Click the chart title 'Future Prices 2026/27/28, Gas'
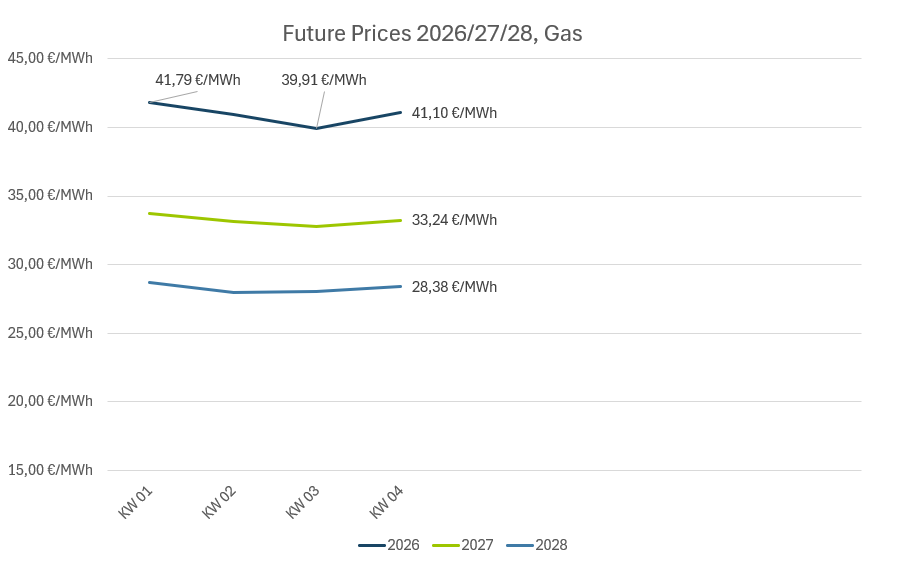922x567 pixels. click(x=432, y=34)
